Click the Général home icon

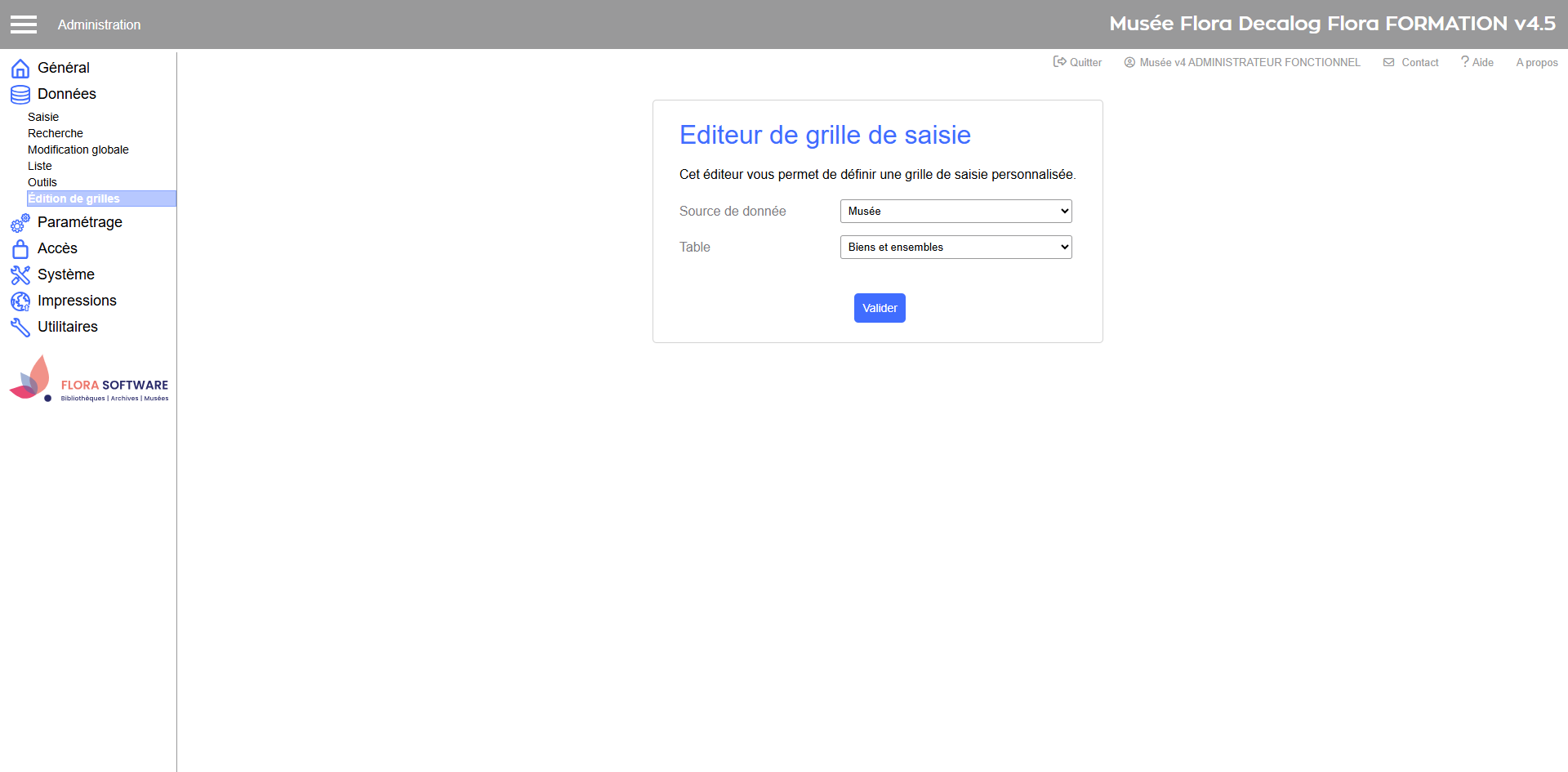(20, 69)
